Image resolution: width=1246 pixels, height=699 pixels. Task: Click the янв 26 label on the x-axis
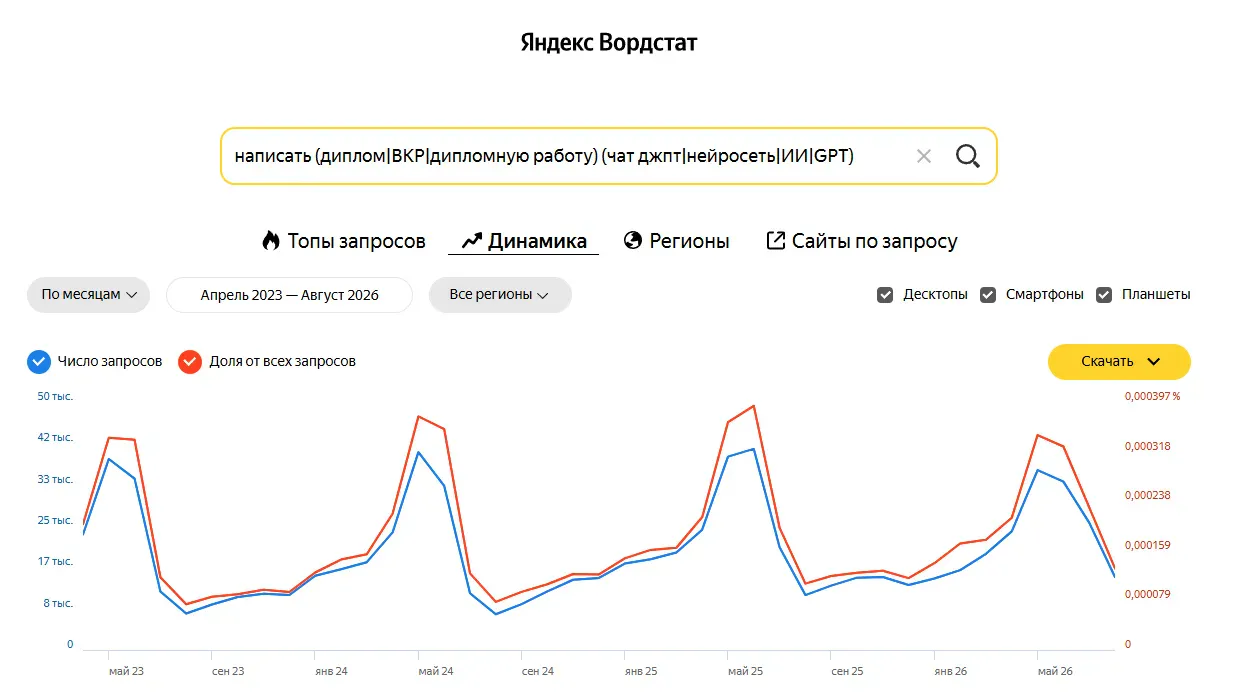click(x=950, y=671)
